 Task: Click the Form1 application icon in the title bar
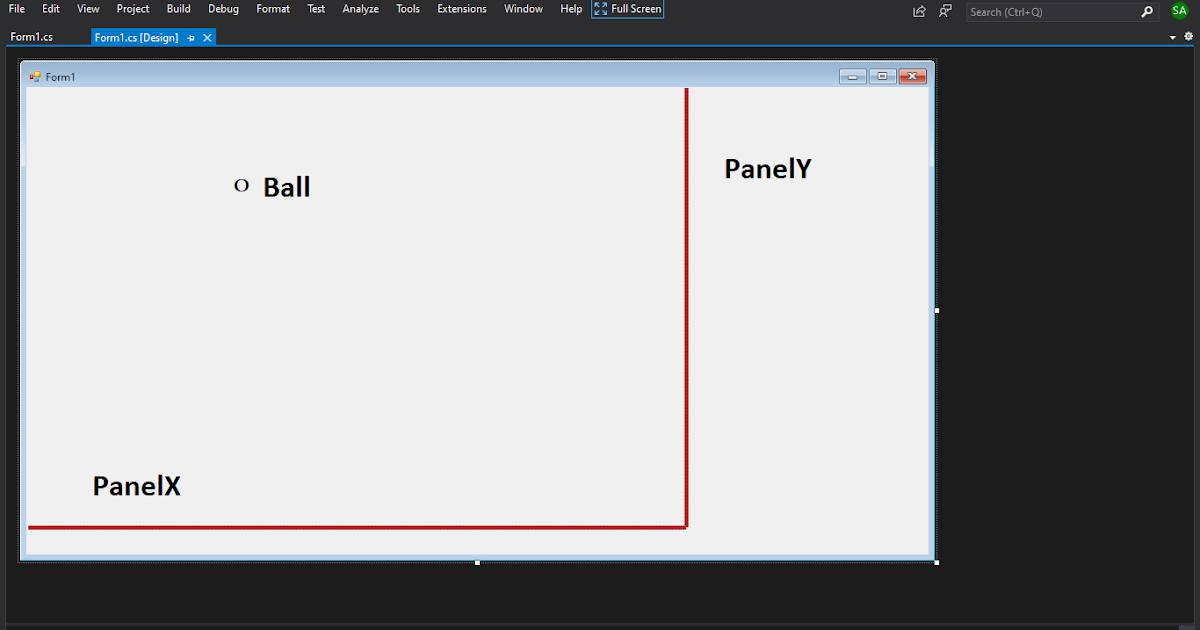tap(33, 76)
